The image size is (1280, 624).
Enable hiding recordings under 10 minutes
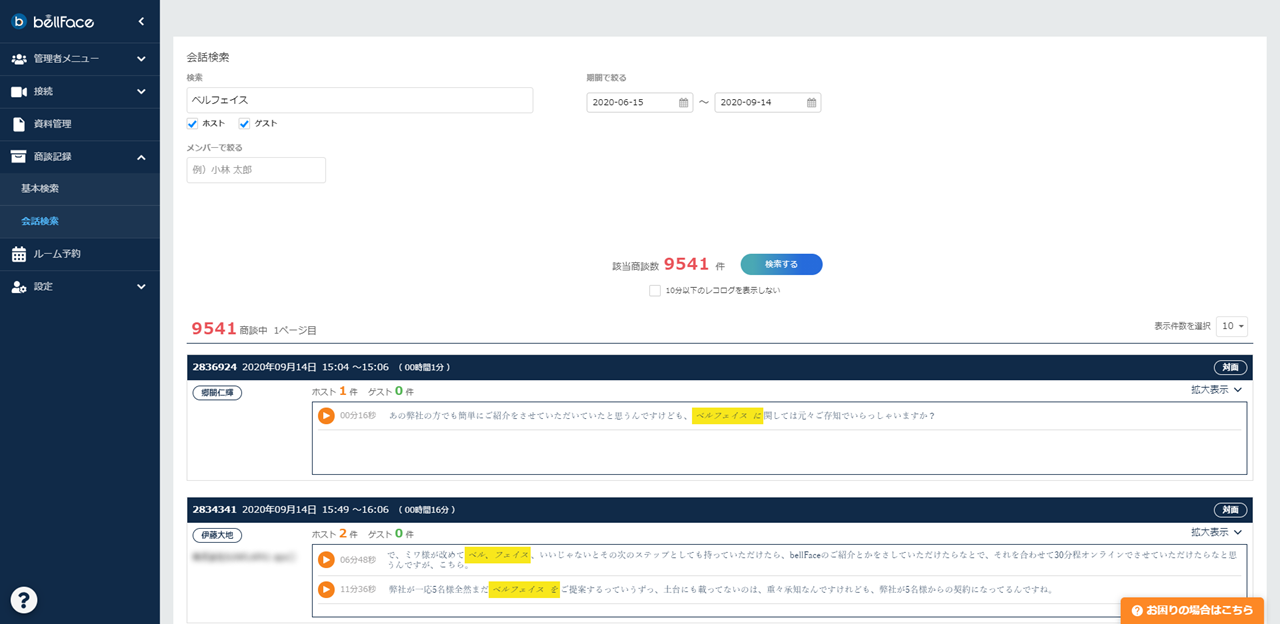pyautogui.click(x=655, y=291)
